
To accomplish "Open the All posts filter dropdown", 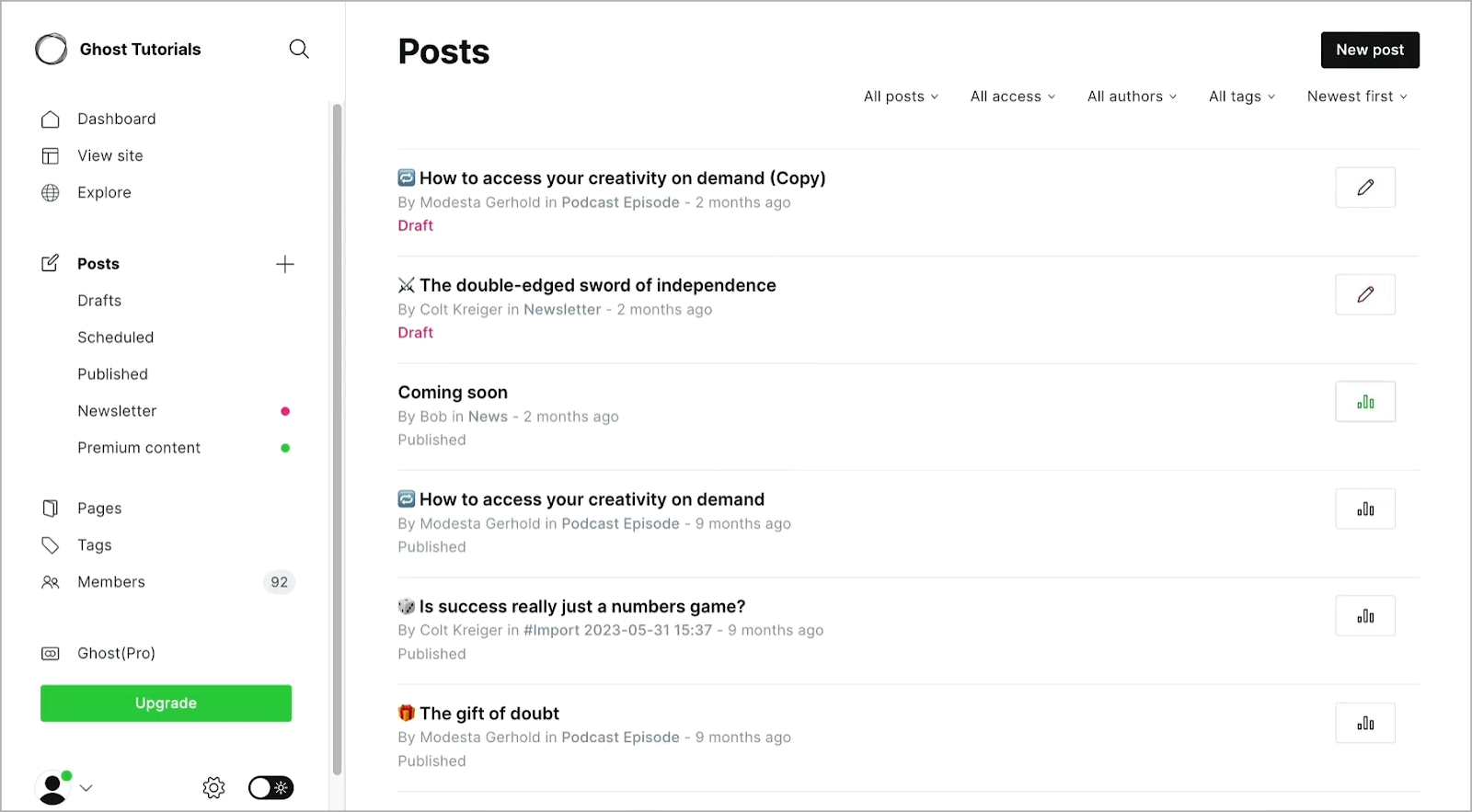I will [901, 97].
